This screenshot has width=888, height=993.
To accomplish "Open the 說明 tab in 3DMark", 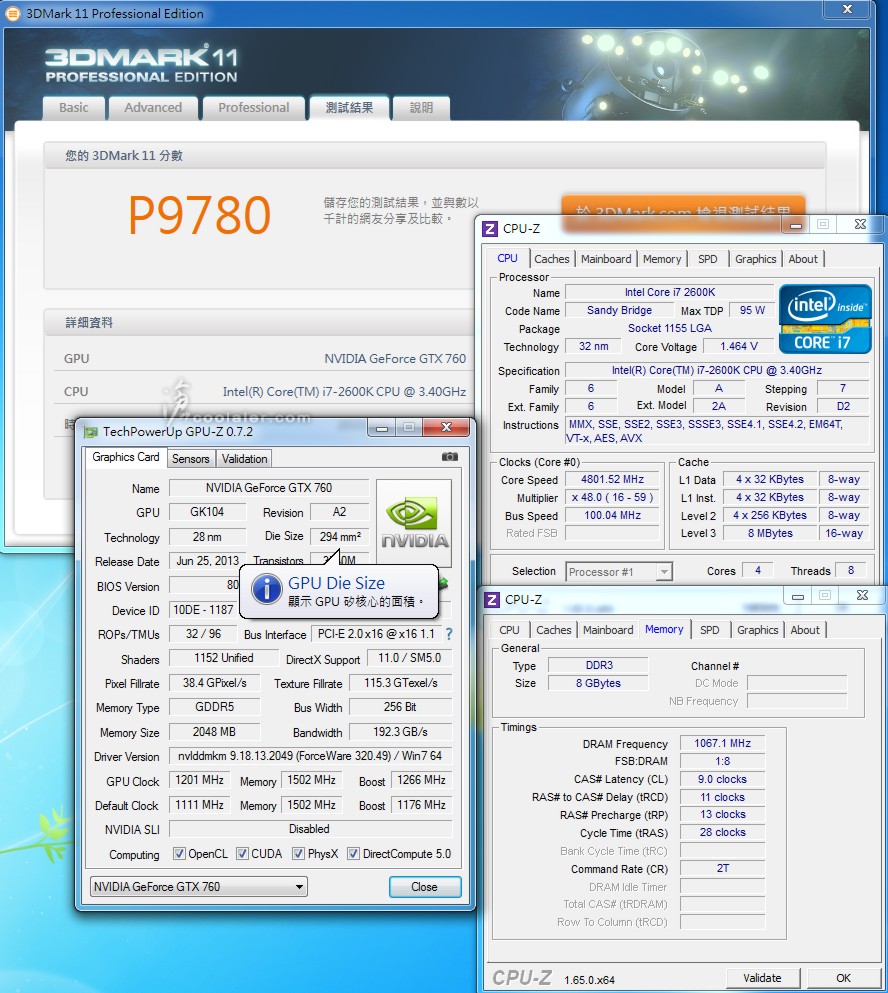I will pyautogui.click(x=421, y=108).
